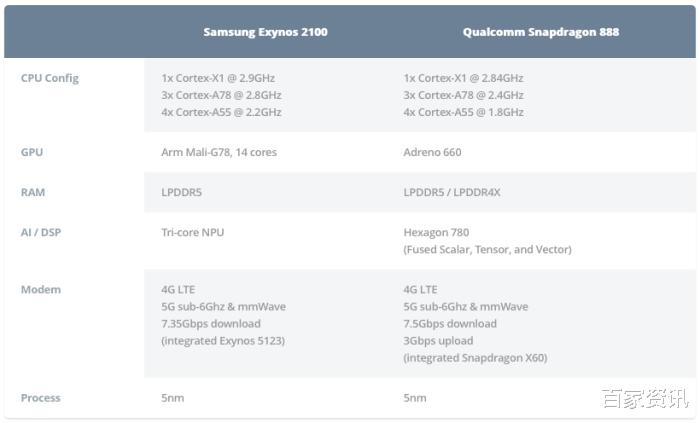700x423 pixels.
Task: Click the Samsung Exynos 2100 column header
Action: (265, 32)
